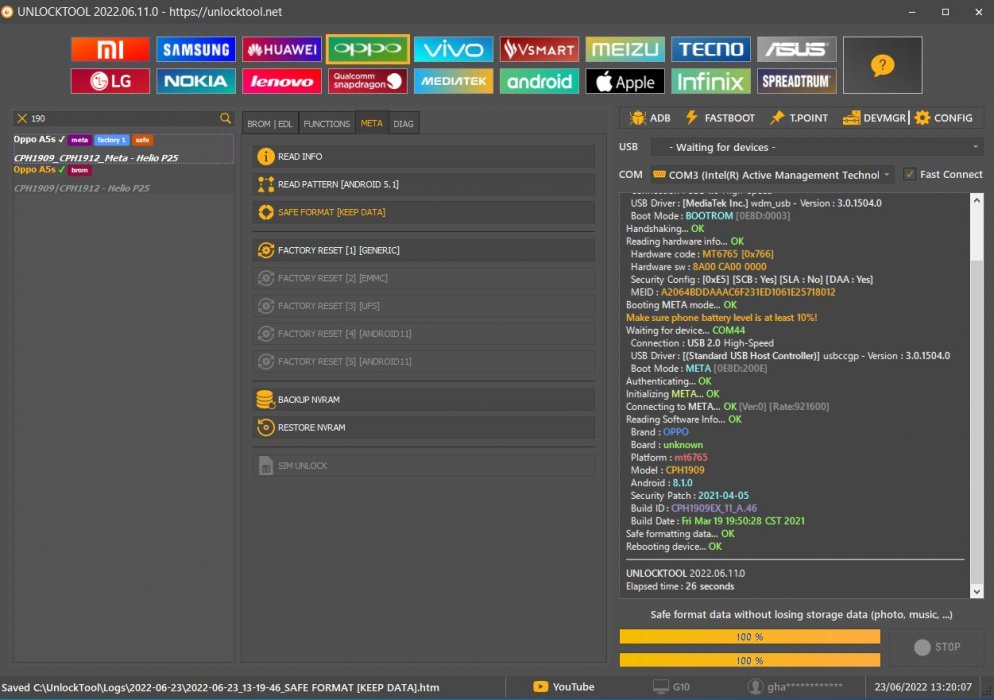Click the BACKUP NVRAM button
Screen dimensions: 994x700
(x=423, y=399)
